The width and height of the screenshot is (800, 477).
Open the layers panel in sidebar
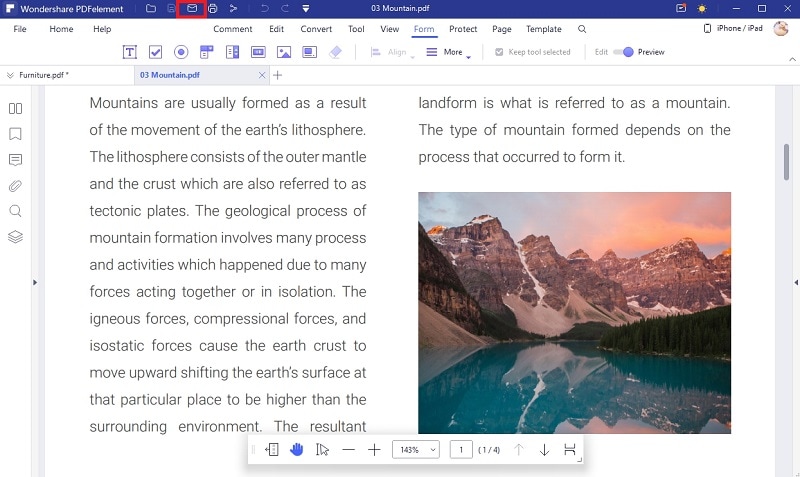click(15, 237)
